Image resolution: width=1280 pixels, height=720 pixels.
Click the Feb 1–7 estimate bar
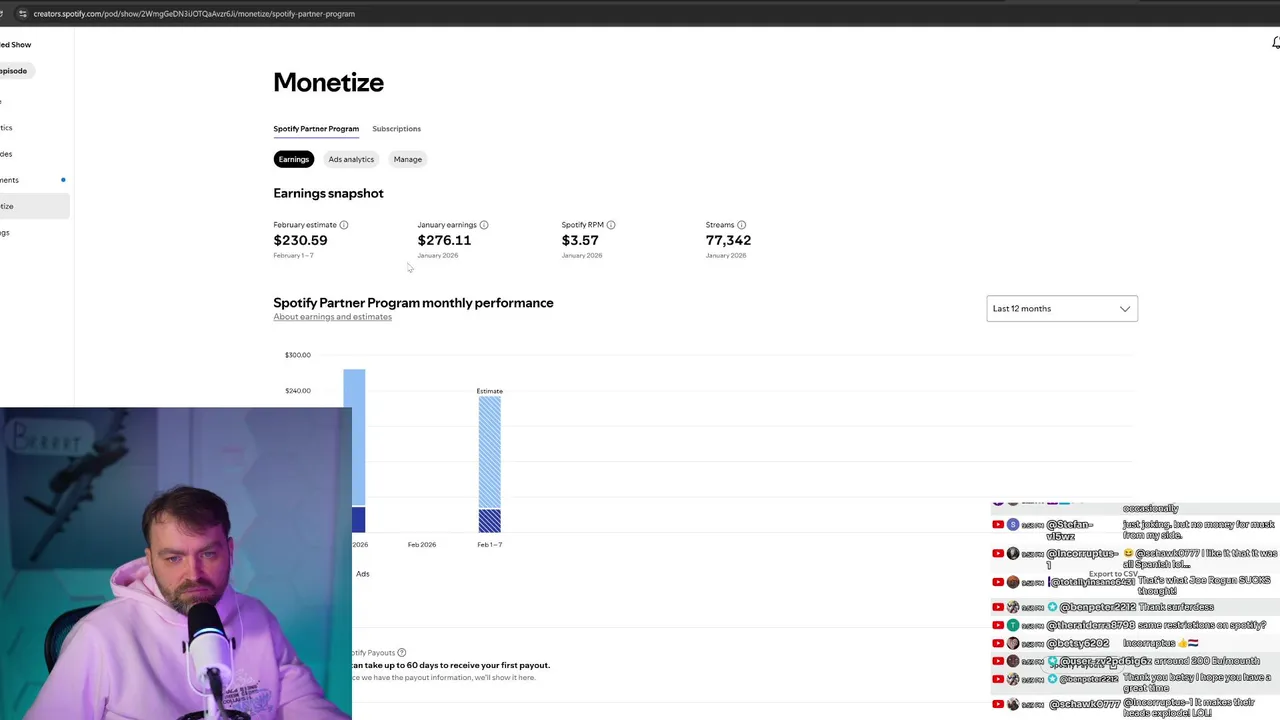(489, 464)
